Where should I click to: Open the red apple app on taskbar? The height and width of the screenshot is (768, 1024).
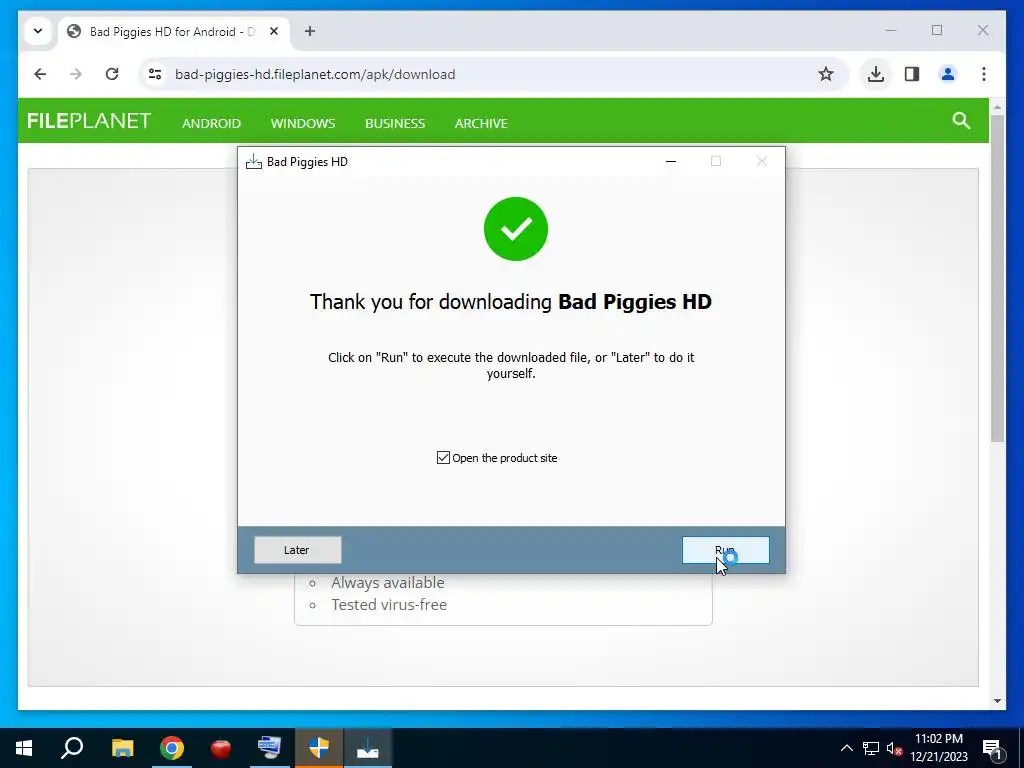pos(221,748)
